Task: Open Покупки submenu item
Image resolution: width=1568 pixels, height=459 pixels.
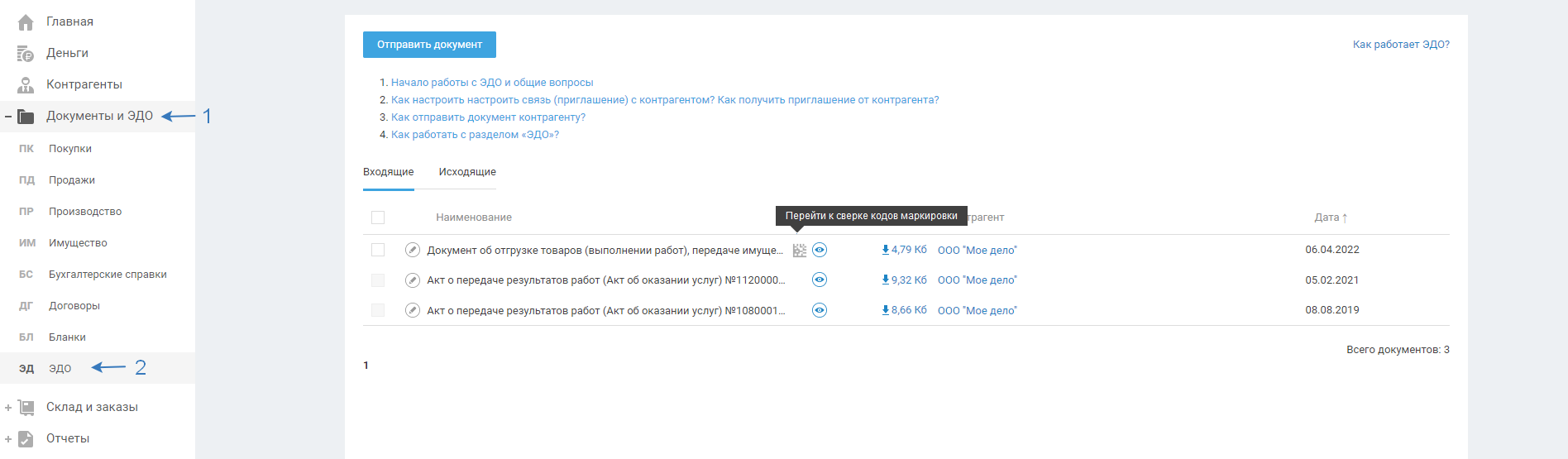Action: coord(70,149)
